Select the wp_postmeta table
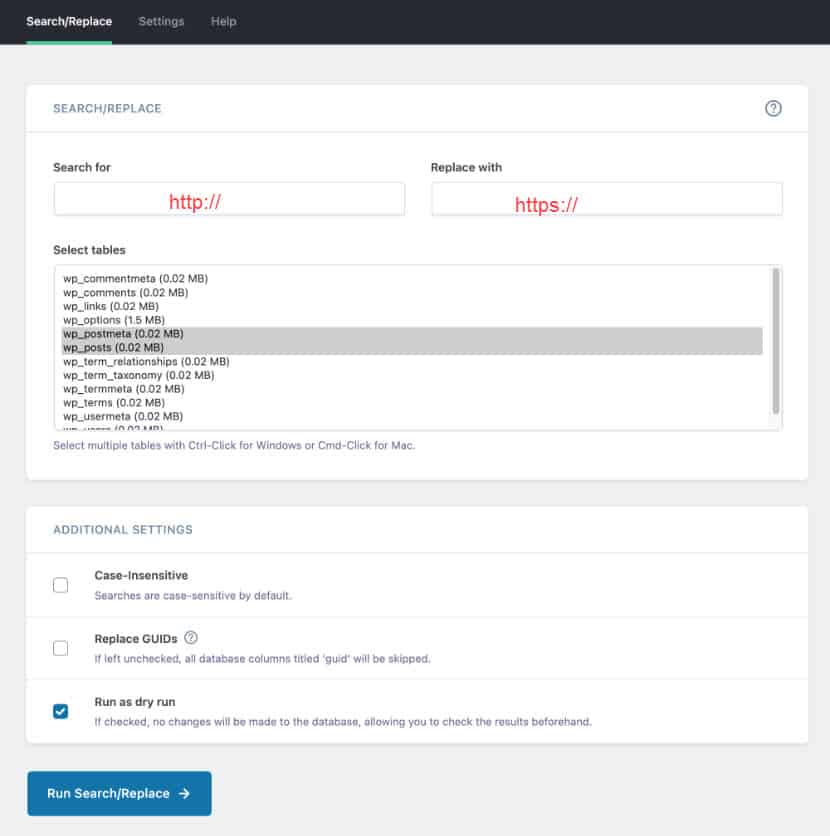 tap(412, 334)
